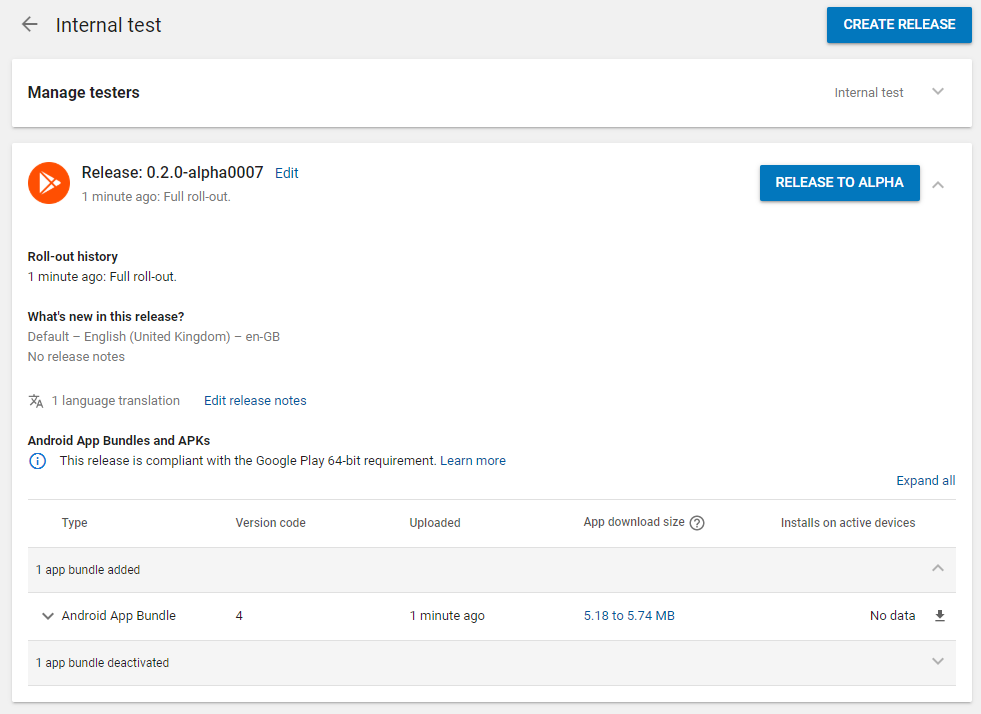Viewport: 981px width, 714px height.
Task: Expand the Manage testers section
Action: click(x=937, y=92)
